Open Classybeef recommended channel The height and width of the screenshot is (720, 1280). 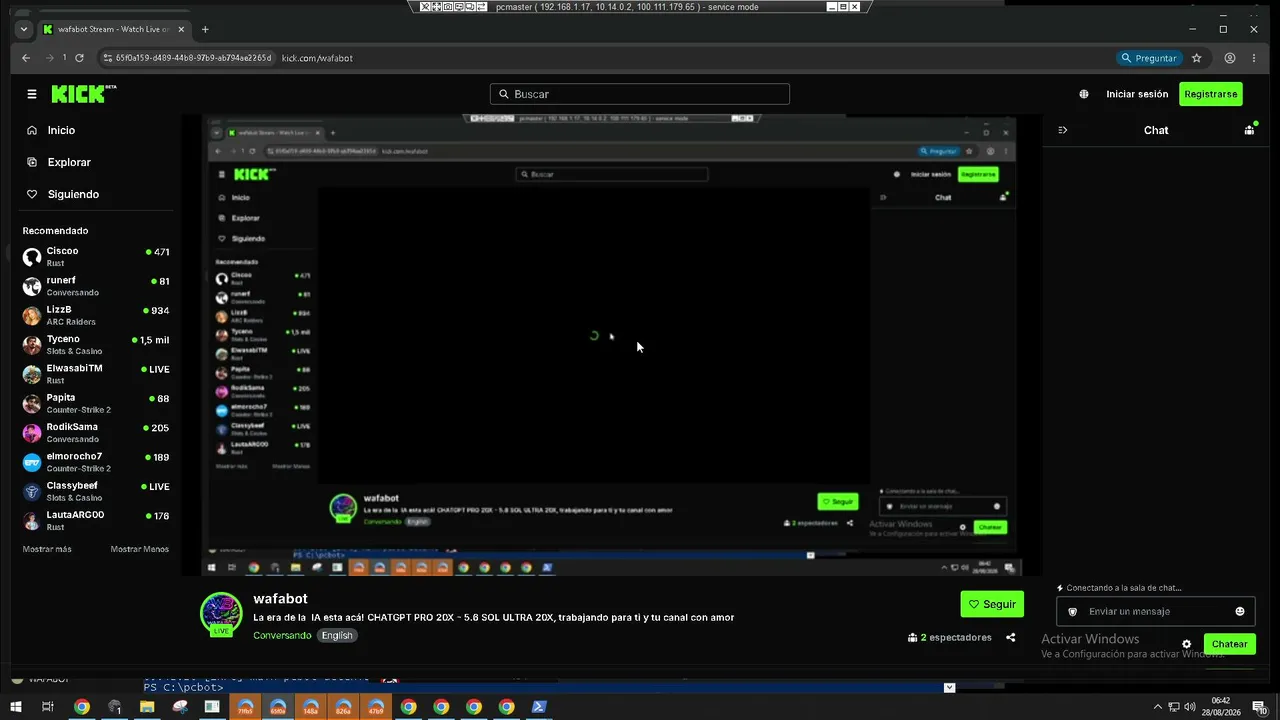coord(96,491)
